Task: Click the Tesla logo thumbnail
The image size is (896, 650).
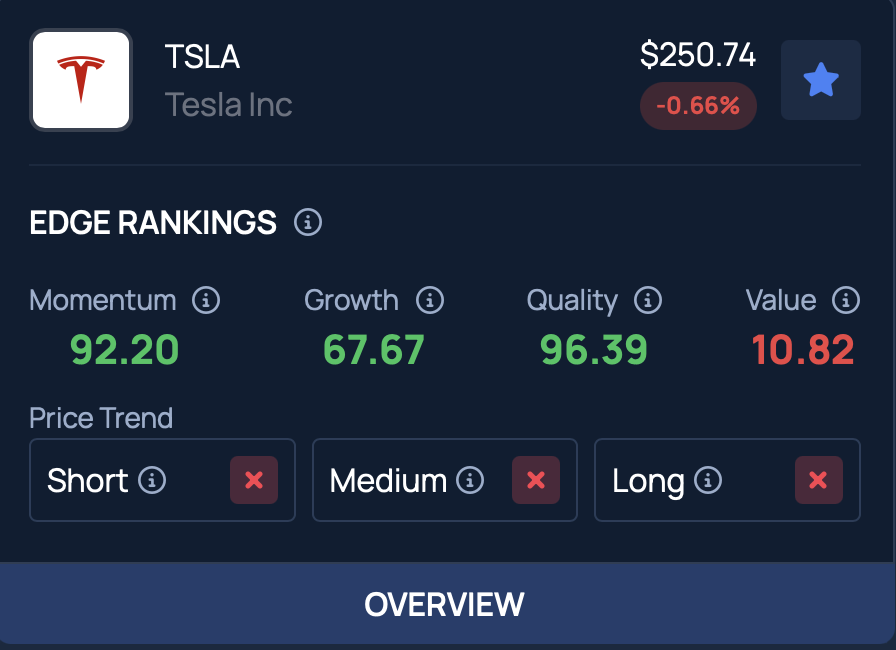Action: pos(81,80)
